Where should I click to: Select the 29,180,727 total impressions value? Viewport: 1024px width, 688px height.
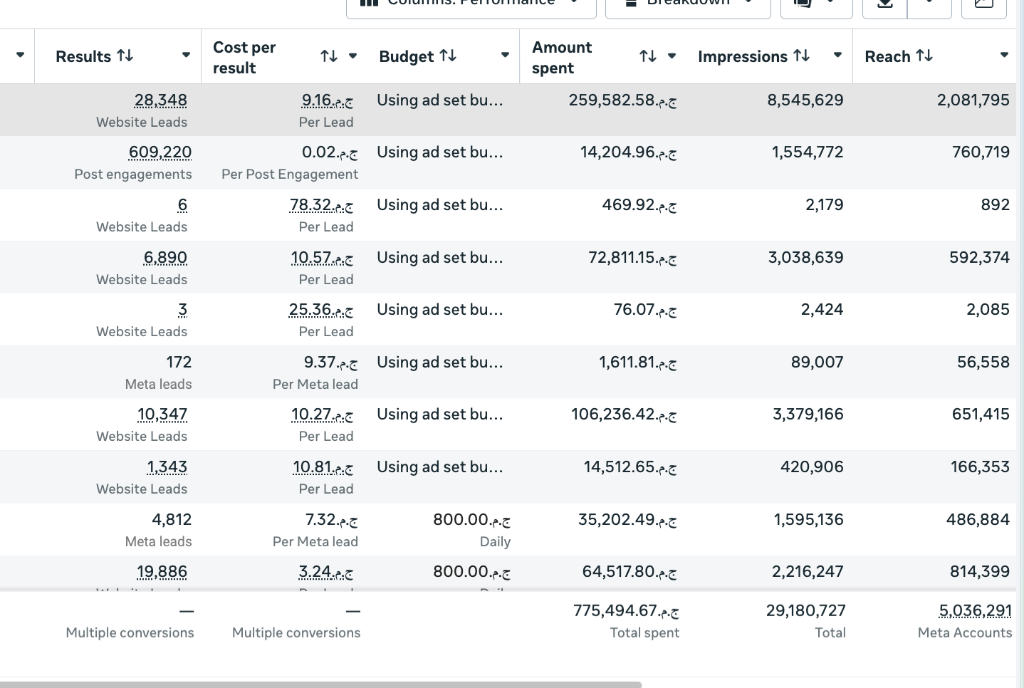click(x=806, y=611)
